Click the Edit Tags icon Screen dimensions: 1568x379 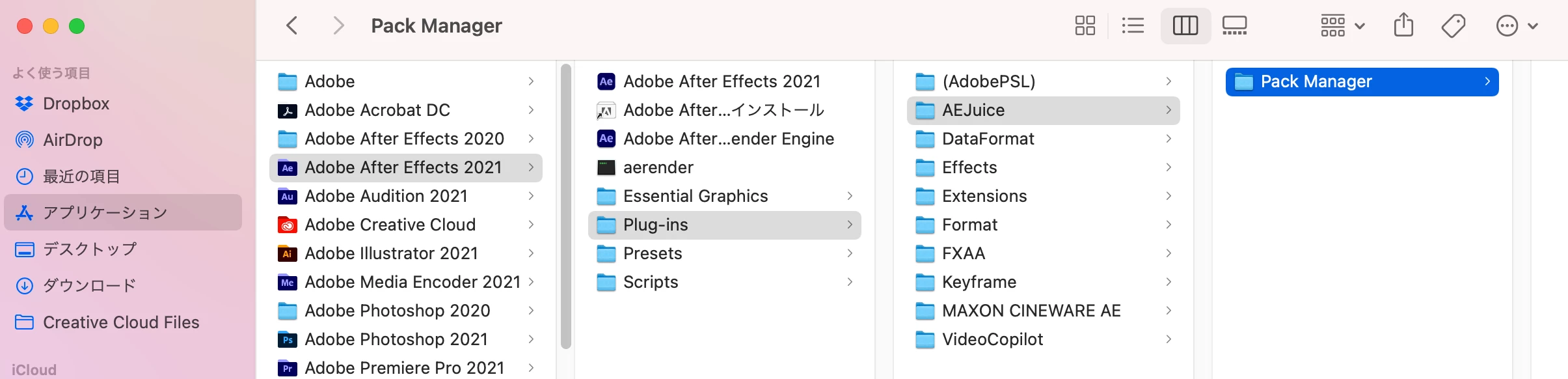[x=1453, y=26]
